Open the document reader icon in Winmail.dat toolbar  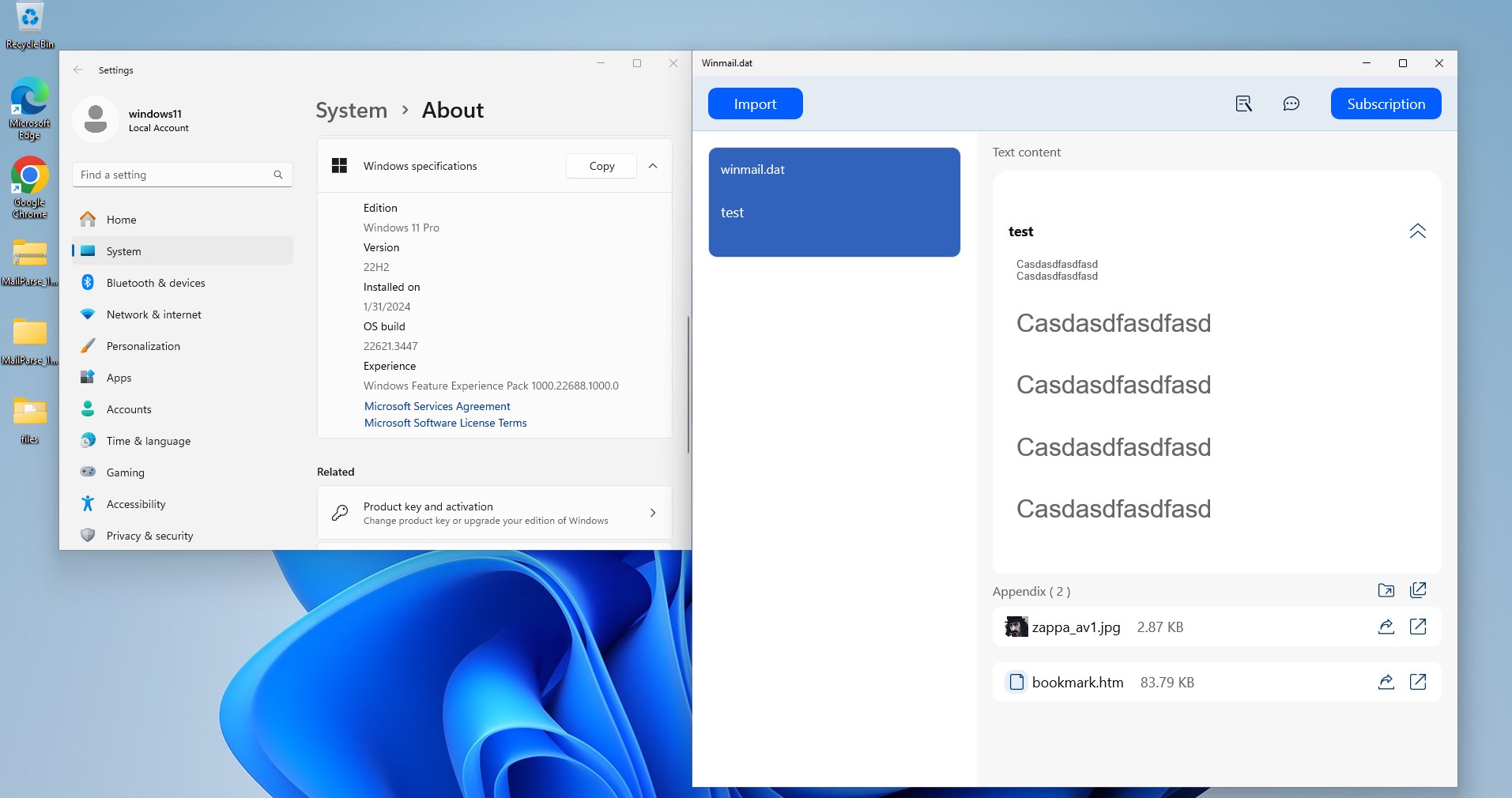(1243, 104)
